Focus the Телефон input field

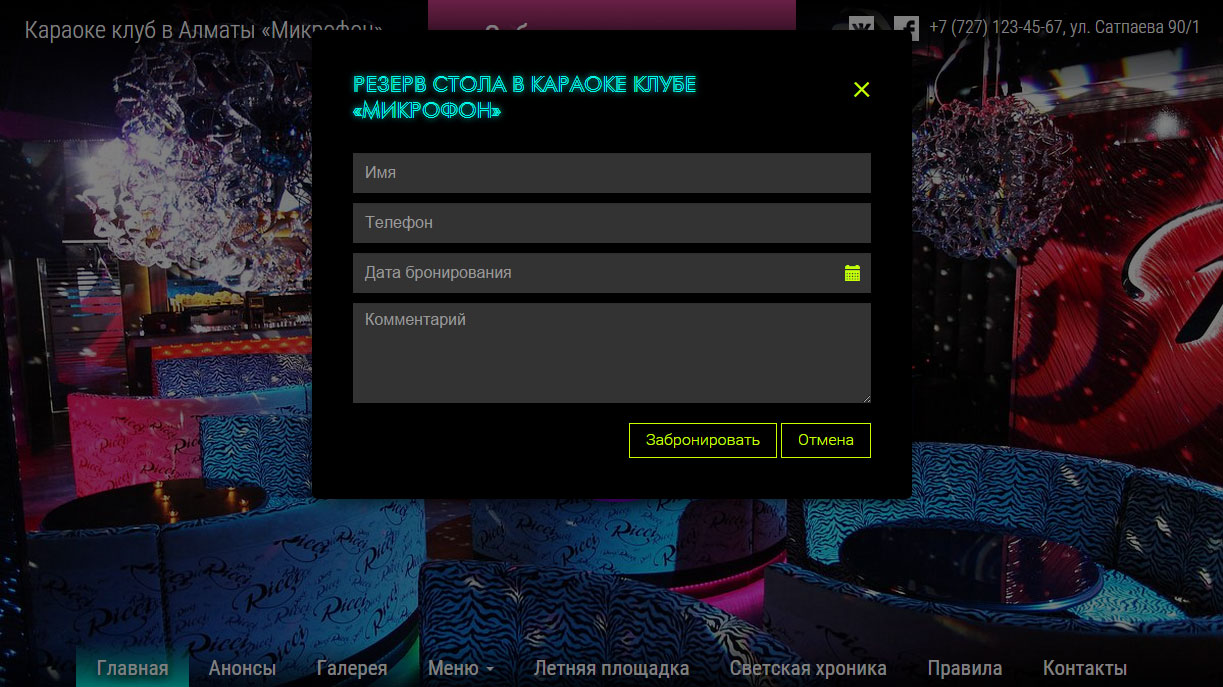[611, 223]
